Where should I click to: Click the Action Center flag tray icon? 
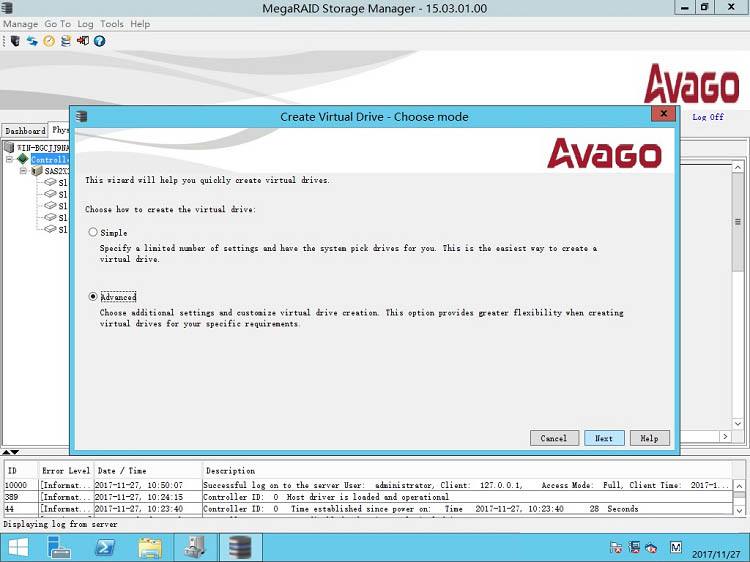click(x=616, y=548)
